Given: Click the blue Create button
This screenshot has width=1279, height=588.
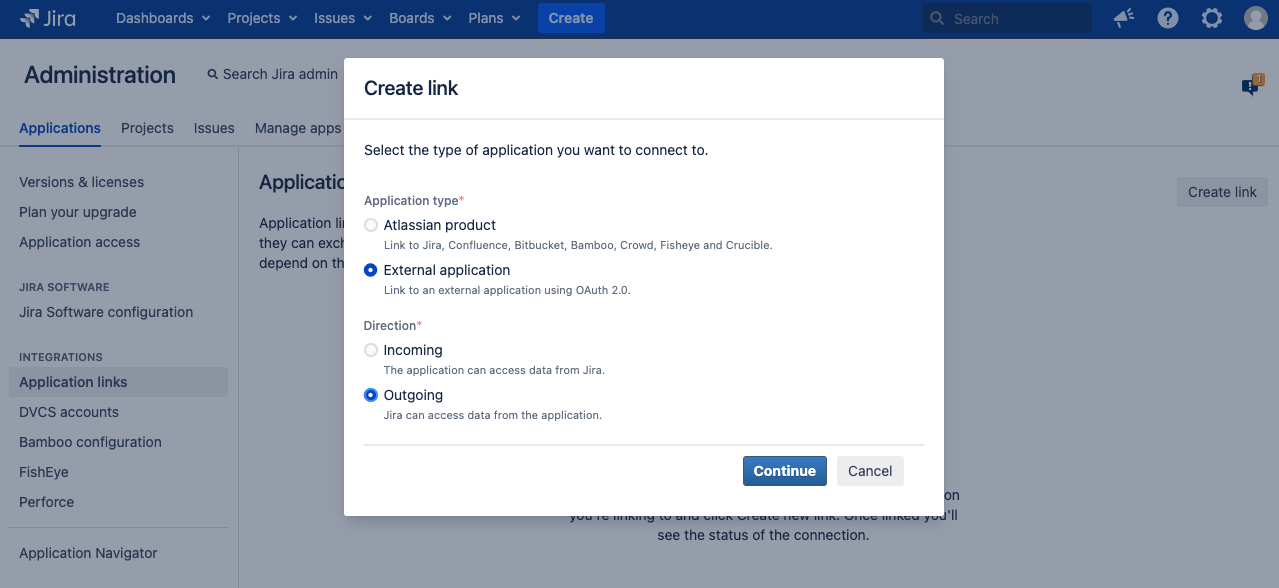Looking at the screenshot, I should [571, 18].
